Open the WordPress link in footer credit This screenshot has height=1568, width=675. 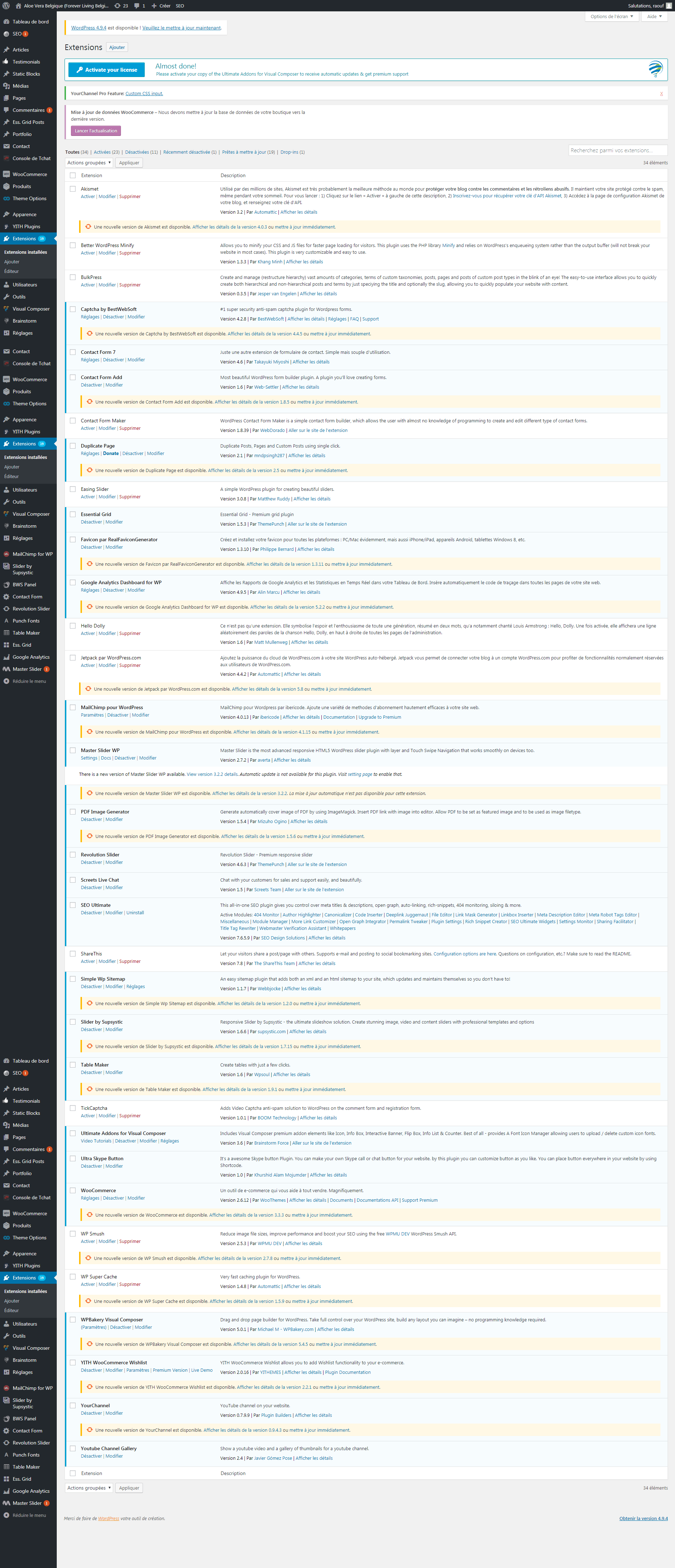pyautogui.click(x=108, y=1519)
